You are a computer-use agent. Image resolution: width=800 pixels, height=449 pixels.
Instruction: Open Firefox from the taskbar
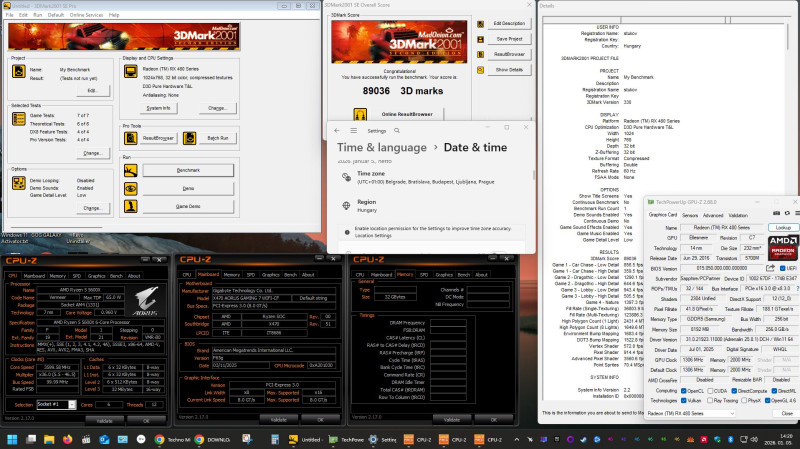(67, 439)
